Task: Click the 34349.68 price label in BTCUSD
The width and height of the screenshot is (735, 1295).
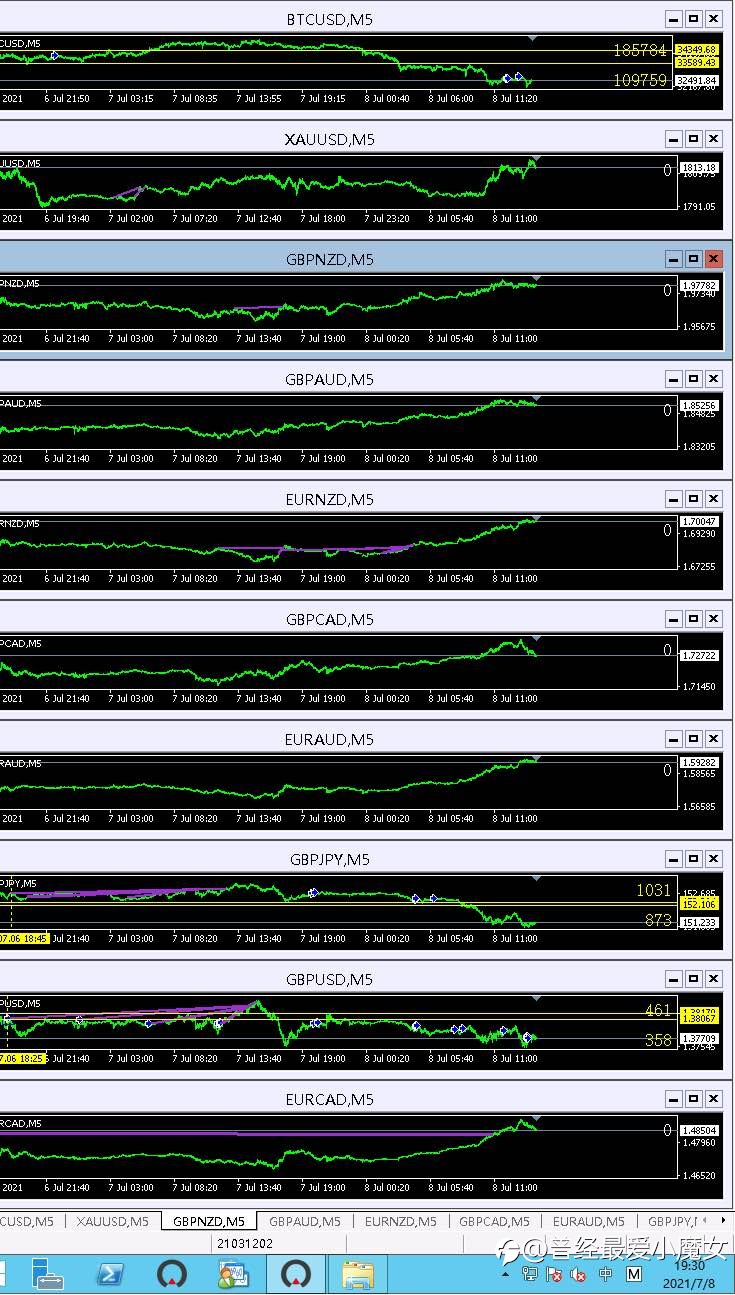Action: click(697, 49)
